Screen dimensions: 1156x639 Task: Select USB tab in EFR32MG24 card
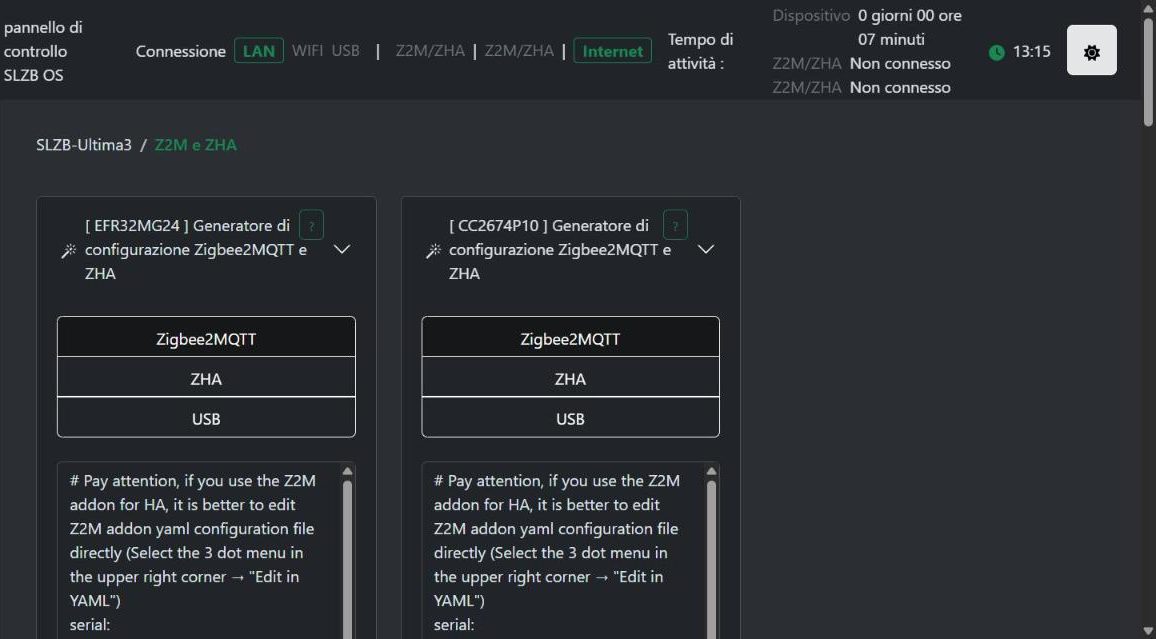(206, 419)
